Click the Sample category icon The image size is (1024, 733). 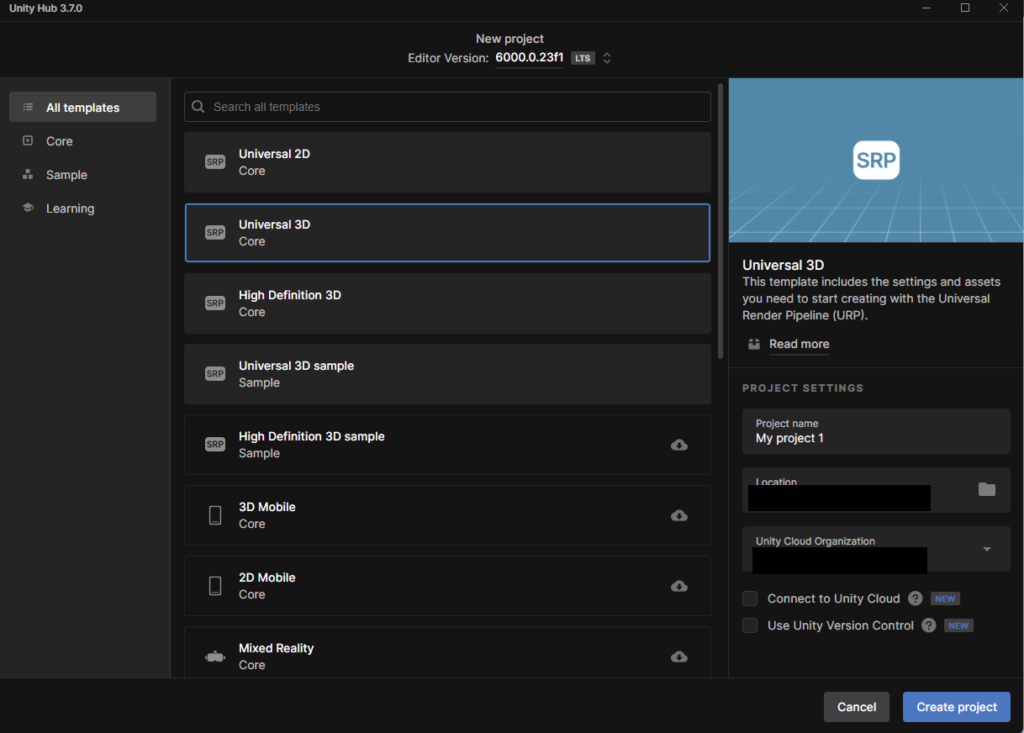click(28, 174)
